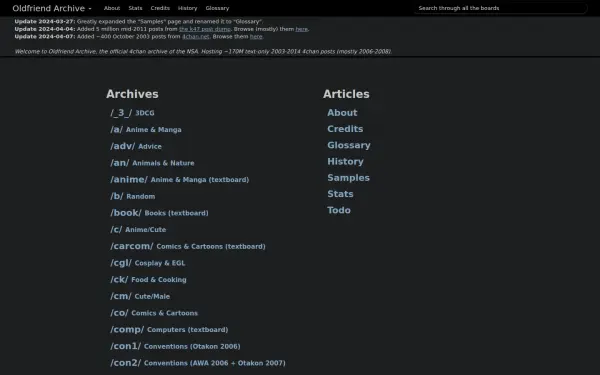
Task: Follow the '4chan.net' link
Action: [196, 37]
